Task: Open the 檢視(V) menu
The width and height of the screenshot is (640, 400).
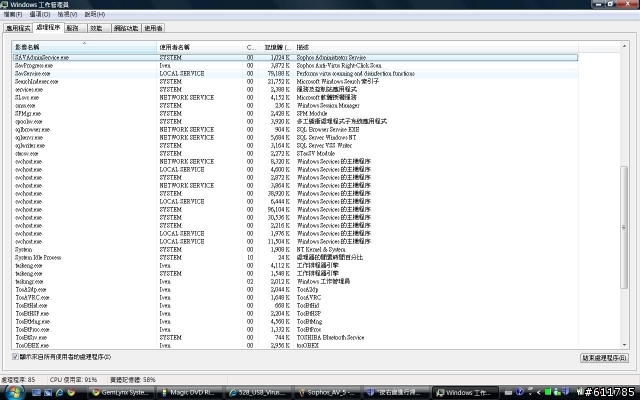Action: [67, 14]
